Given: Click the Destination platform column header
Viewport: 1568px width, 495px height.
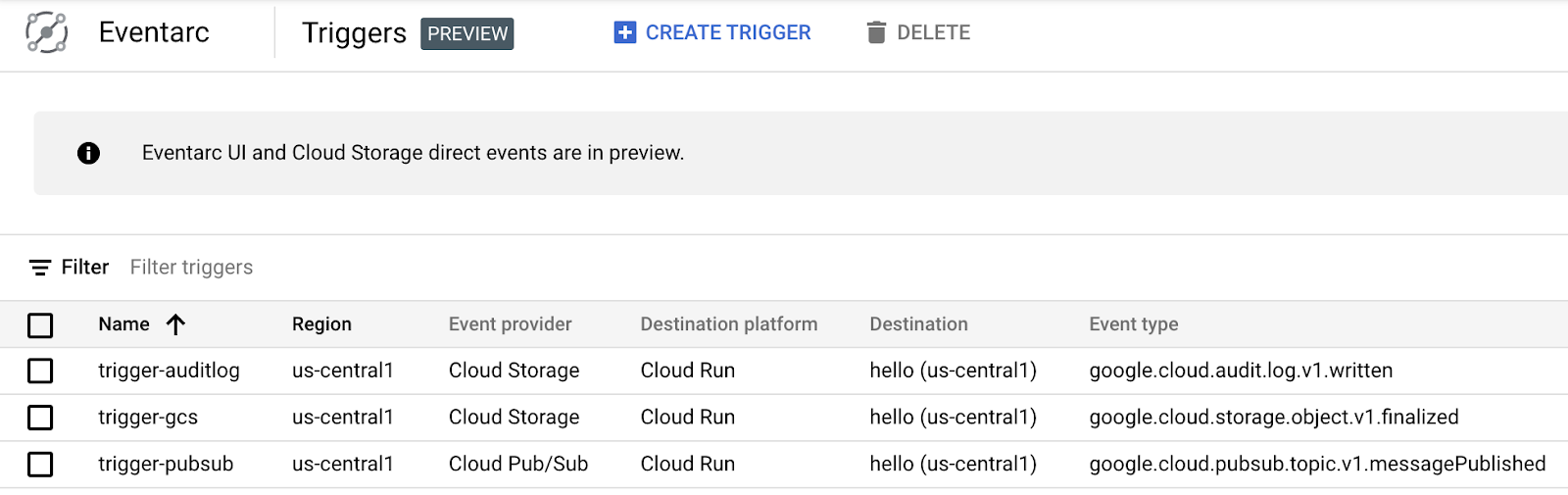Looking at the screenshot, I should 728,324.
